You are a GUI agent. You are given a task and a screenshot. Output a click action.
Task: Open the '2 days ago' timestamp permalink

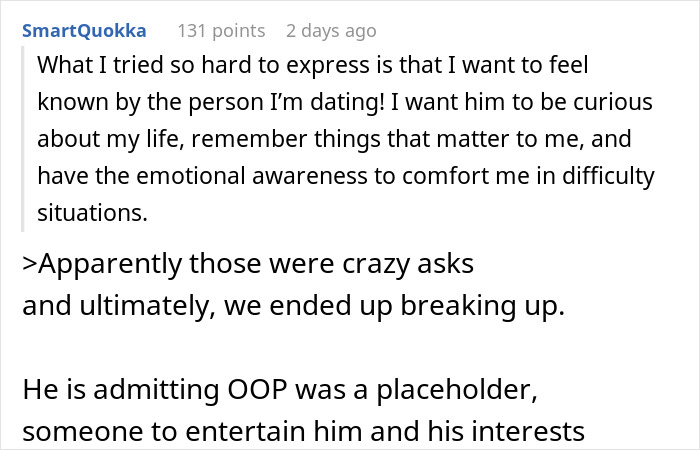331,30
